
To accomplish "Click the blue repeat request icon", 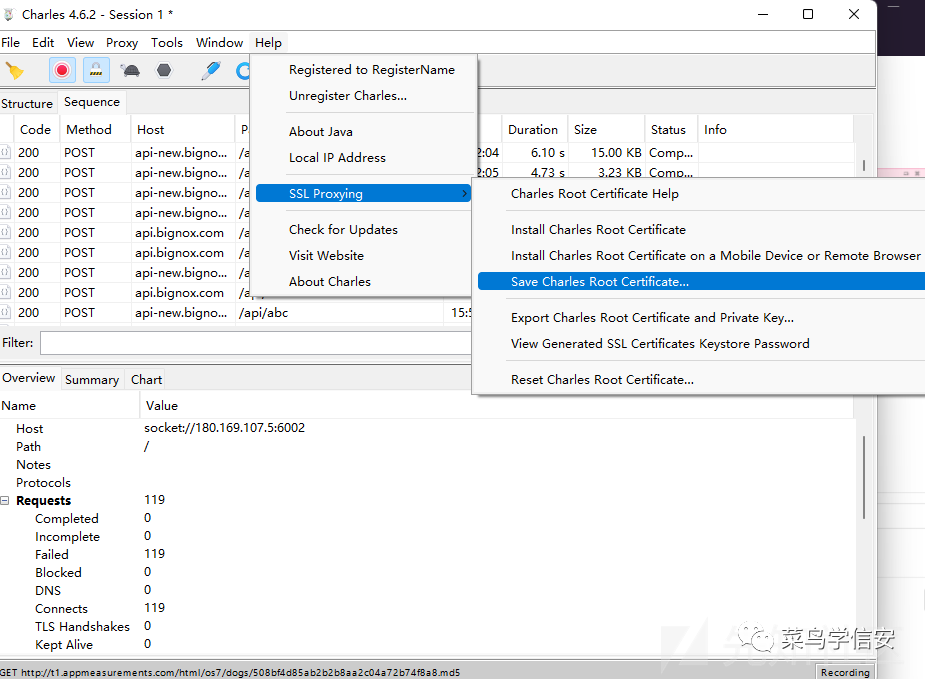I will [243, 71].
